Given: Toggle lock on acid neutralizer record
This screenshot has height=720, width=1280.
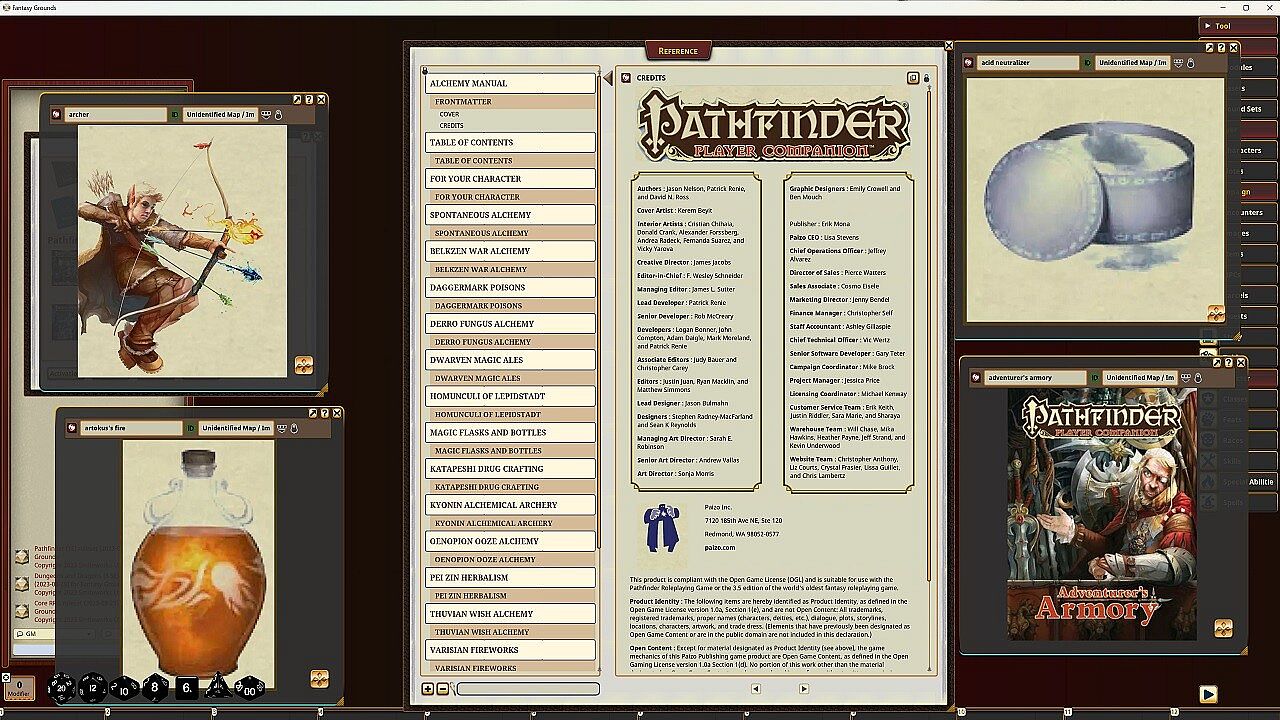Looking at the screenshot, I should coord(1191,63).
